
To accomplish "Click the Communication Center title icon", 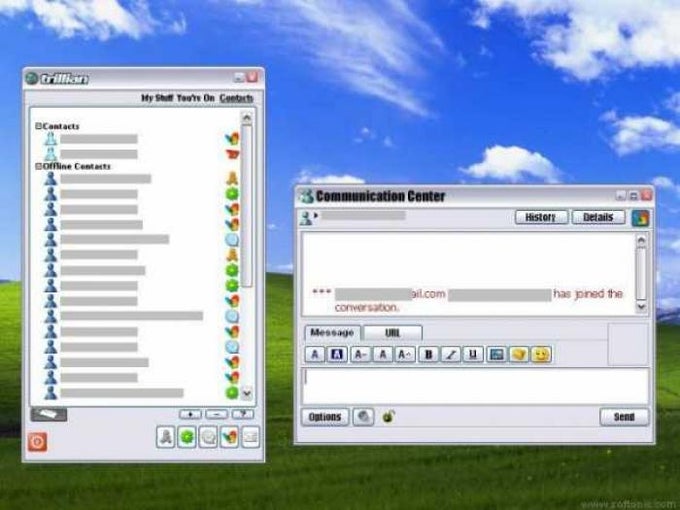I will (x=307, y=196).
